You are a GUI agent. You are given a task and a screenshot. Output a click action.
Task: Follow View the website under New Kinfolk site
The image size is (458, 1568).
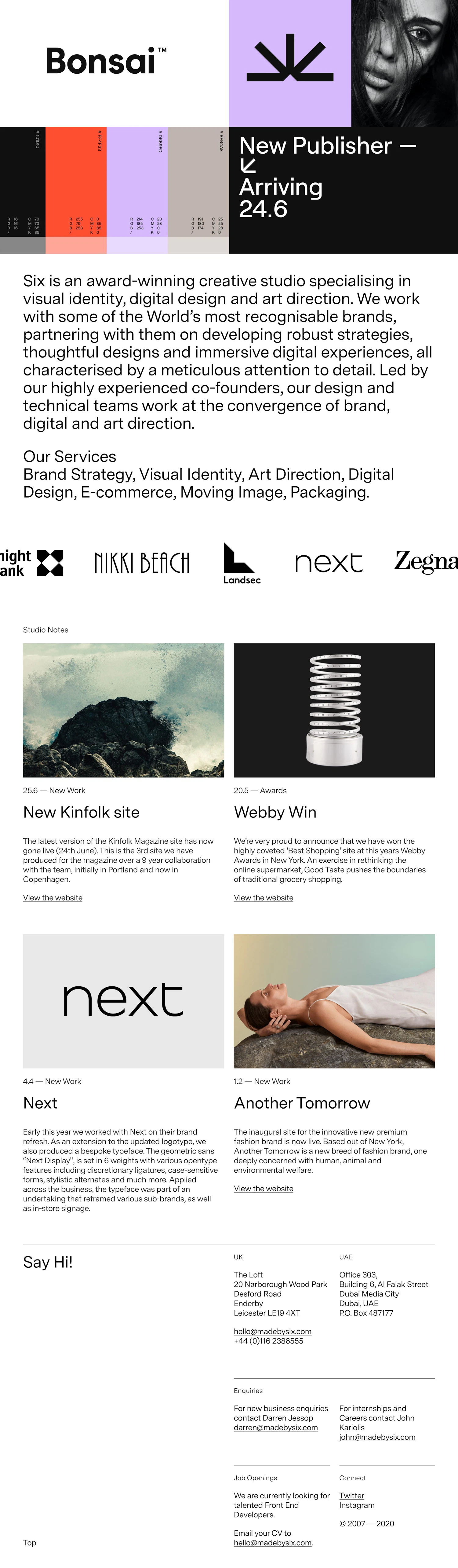point(53,897)
